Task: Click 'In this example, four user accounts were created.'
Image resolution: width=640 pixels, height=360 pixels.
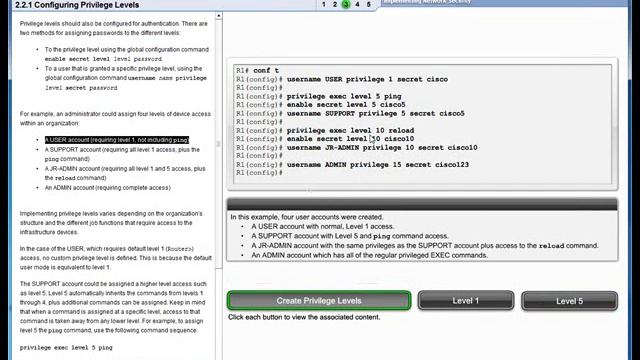Action: coord(307,217)
